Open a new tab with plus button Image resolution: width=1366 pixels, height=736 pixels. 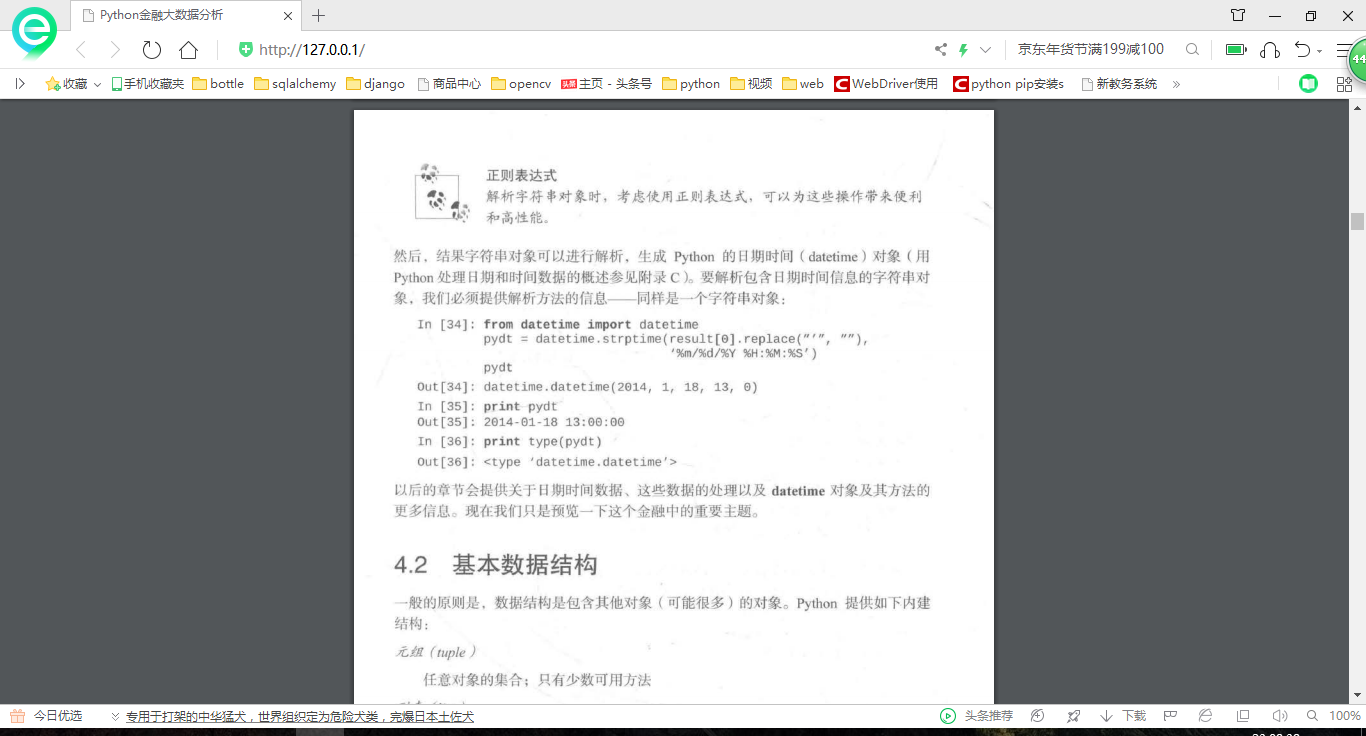pyautogui.click(x=319, y=15)
